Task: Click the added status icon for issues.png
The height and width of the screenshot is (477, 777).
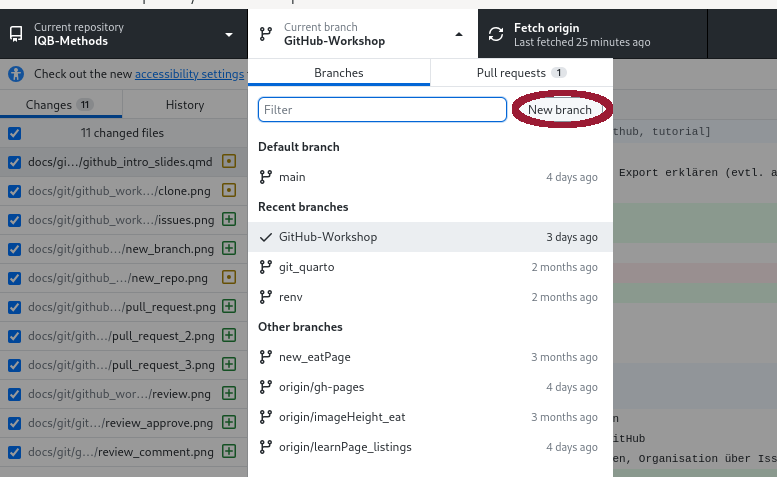Action: click(229, 219)
